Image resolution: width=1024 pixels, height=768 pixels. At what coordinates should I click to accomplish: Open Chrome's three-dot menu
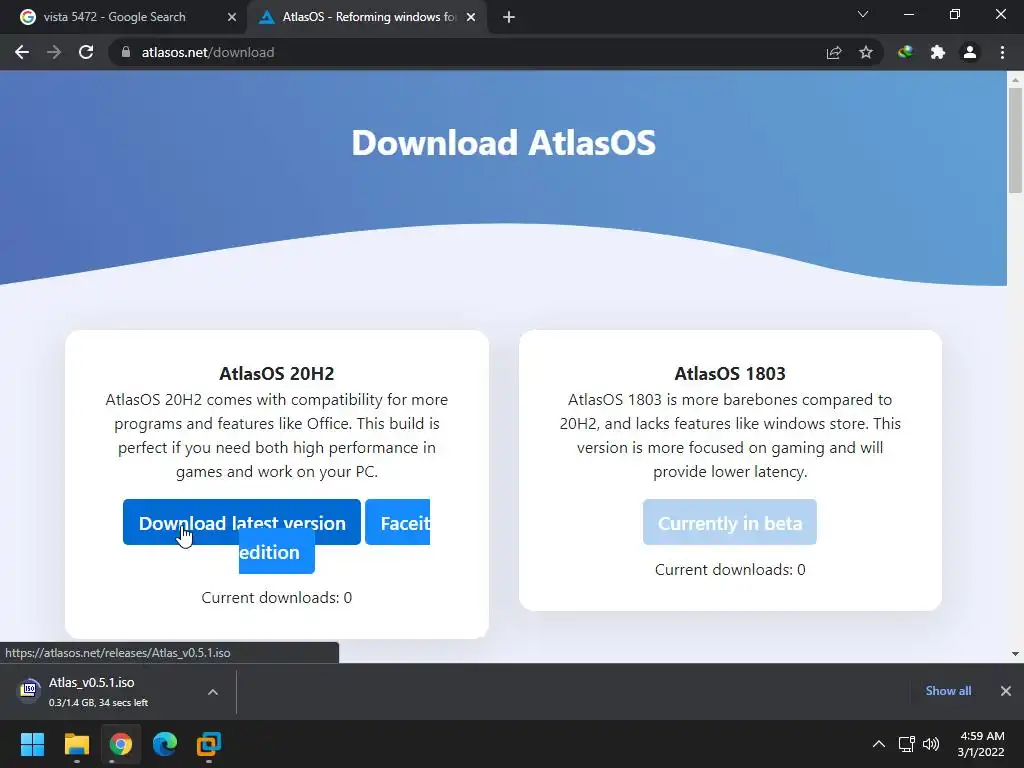[1002, 52]
